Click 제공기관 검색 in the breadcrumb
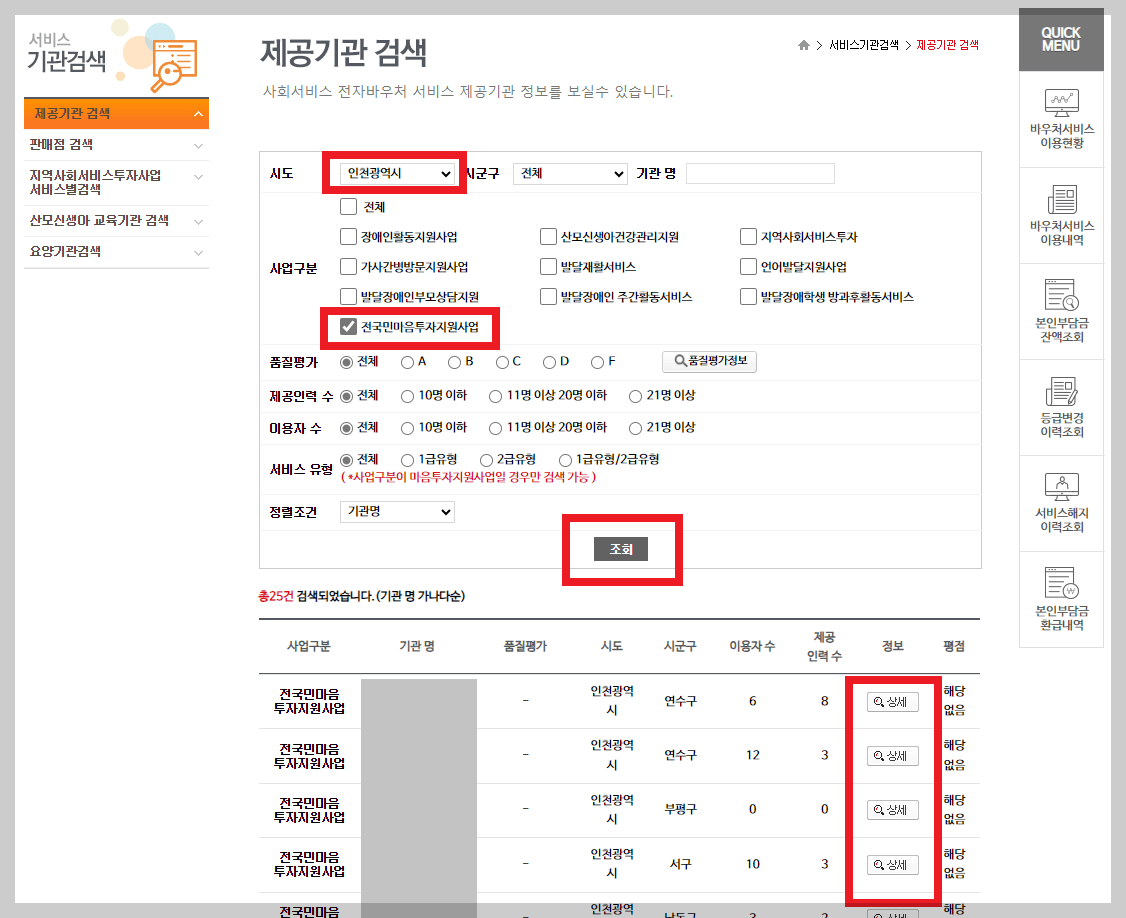 point(948,44)
